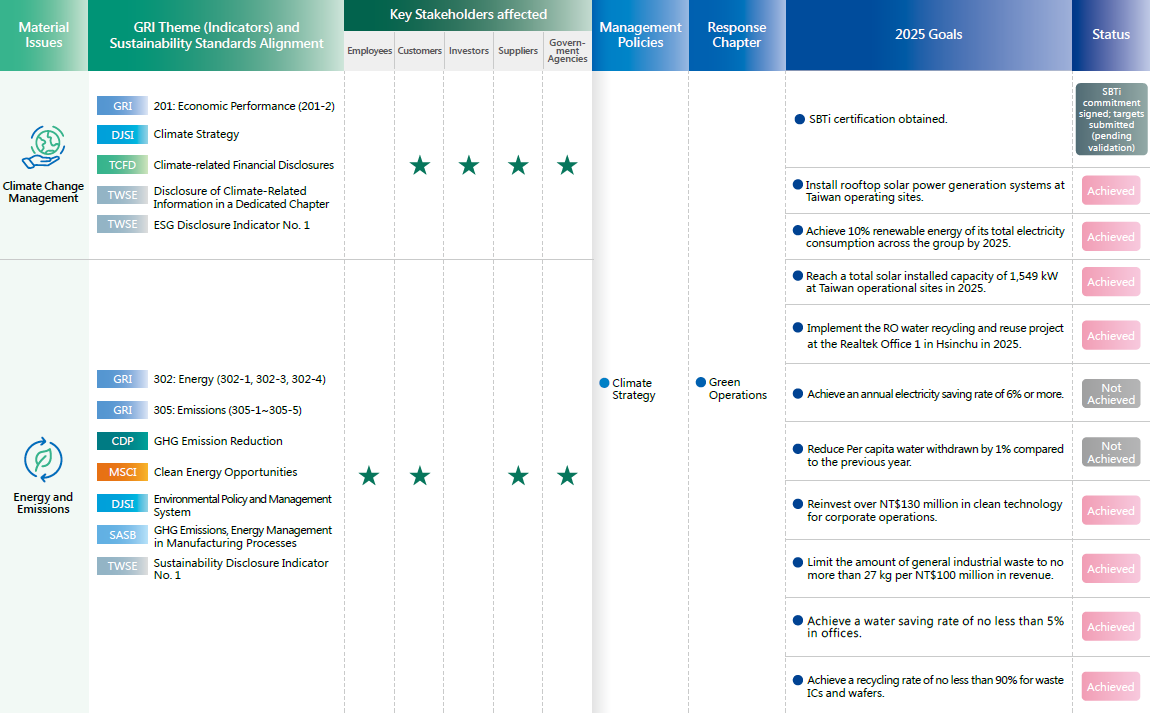
Task: Click the text '305: Emissions (305-1~305-5)'
Action: tap(227, 410)
